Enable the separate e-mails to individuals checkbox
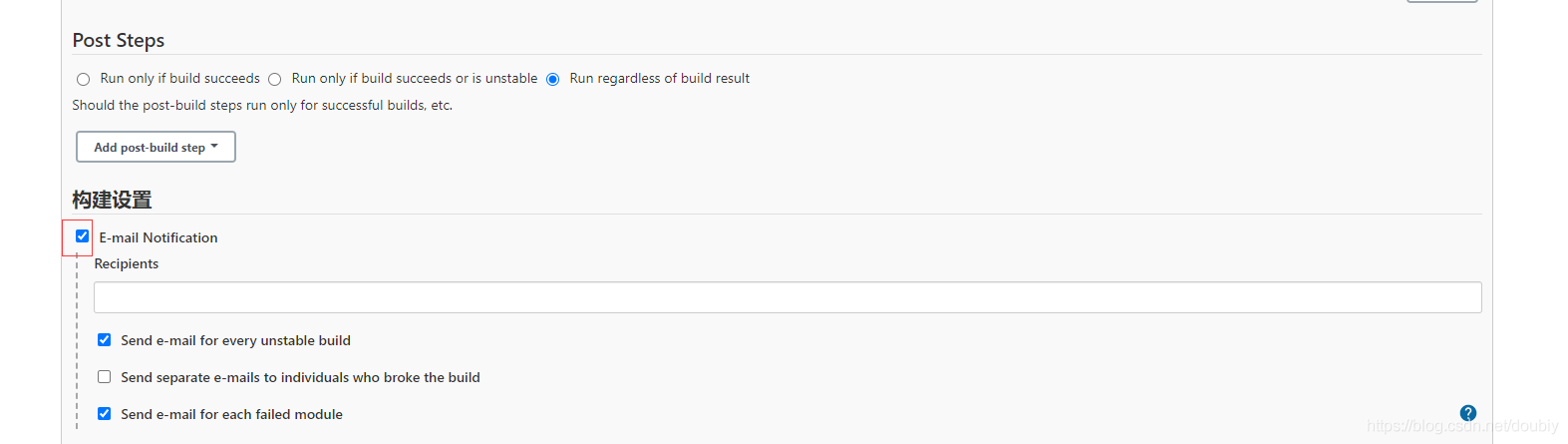 click(x=105, y=377)
